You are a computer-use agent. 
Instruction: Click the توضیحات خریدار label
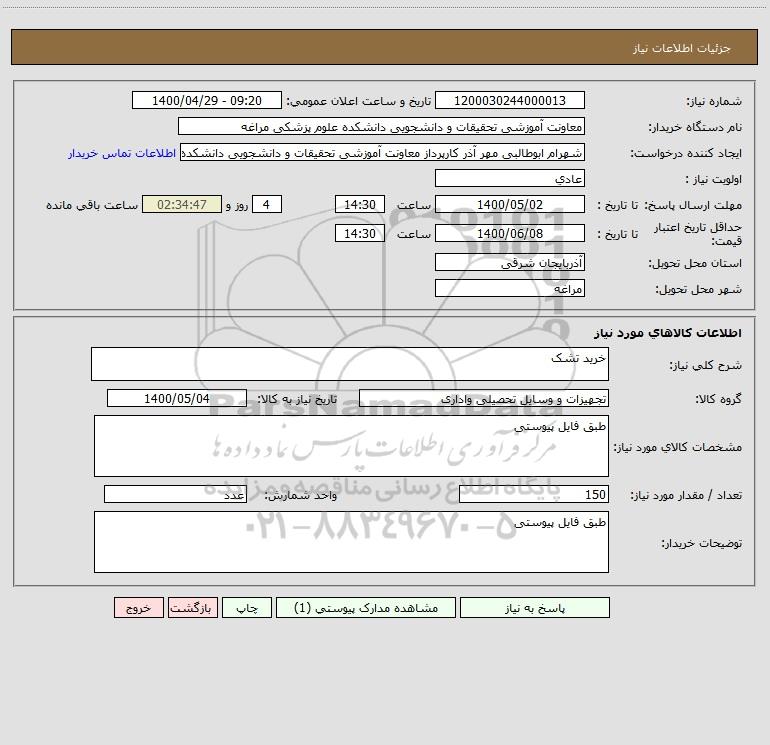[702, 543]
